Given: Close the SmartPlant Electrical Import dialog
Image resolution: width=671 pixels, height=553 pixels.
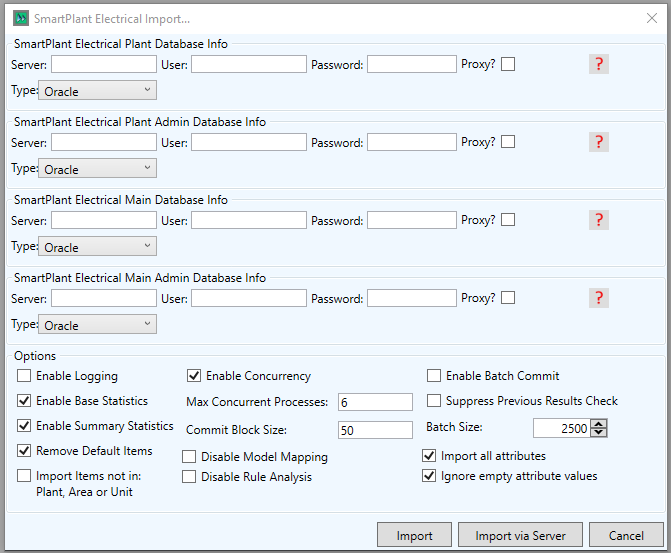Looking at the screenshot, I should pos(651,18).
